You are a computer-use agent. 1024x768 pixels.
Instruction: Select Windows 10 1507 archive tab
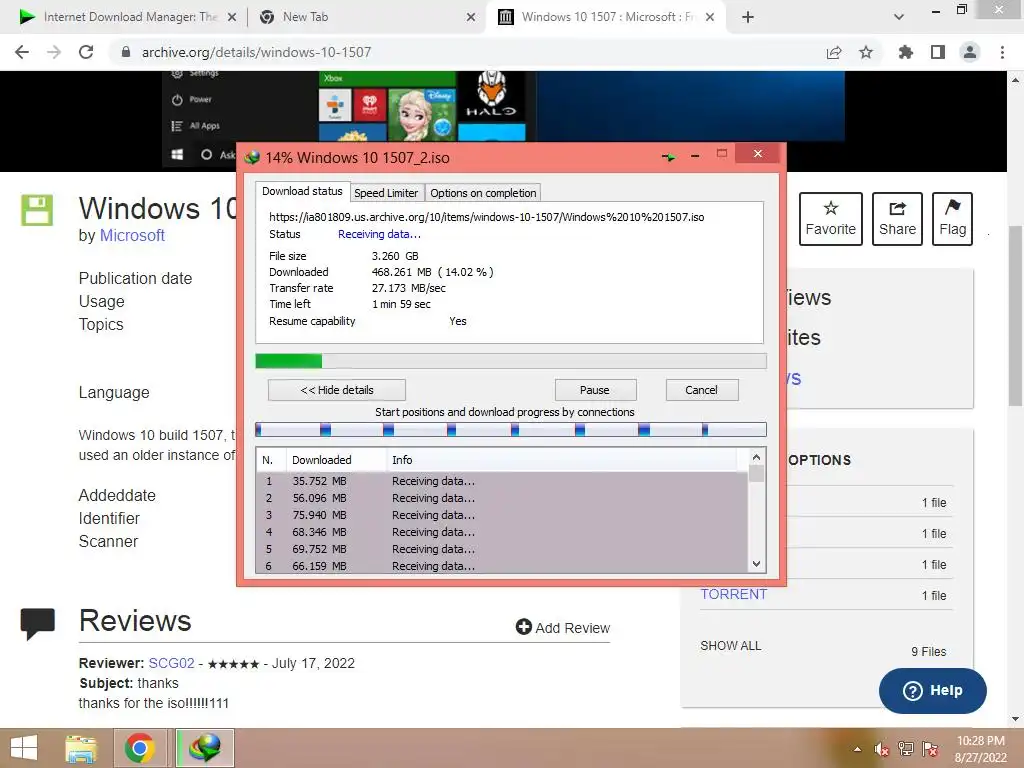pyautogui.click(x=605, y=17)
